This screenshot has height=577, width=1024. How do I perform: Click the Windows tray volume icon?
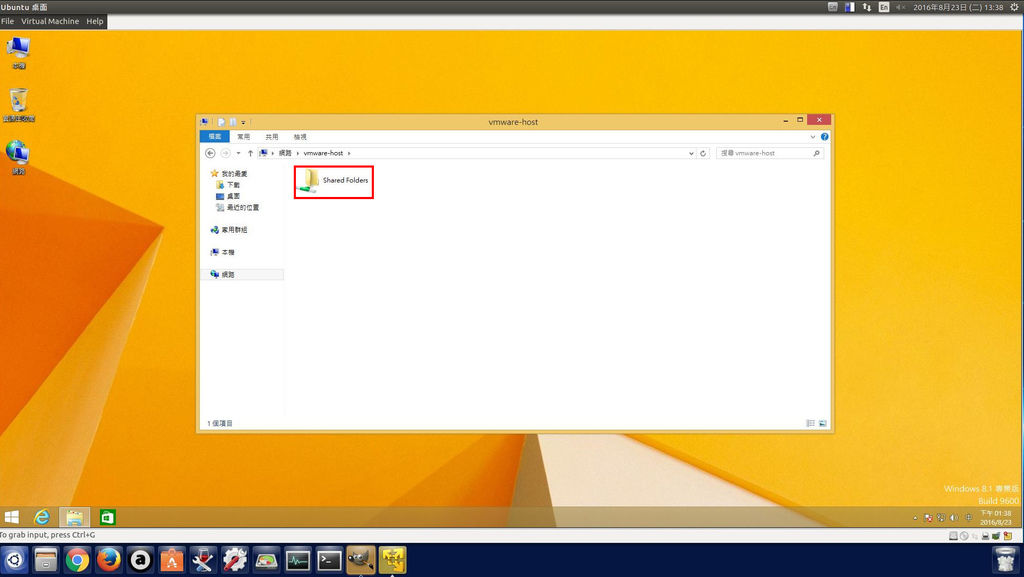click(x=954, y=518)
